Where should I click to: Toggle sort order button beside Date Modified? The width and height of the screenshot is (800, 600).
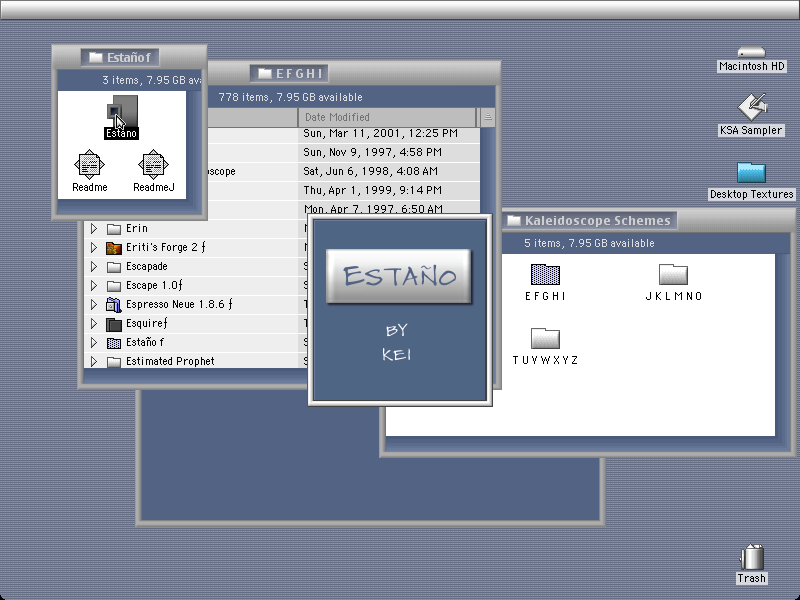pyautogui.click(x=487, y=117)
